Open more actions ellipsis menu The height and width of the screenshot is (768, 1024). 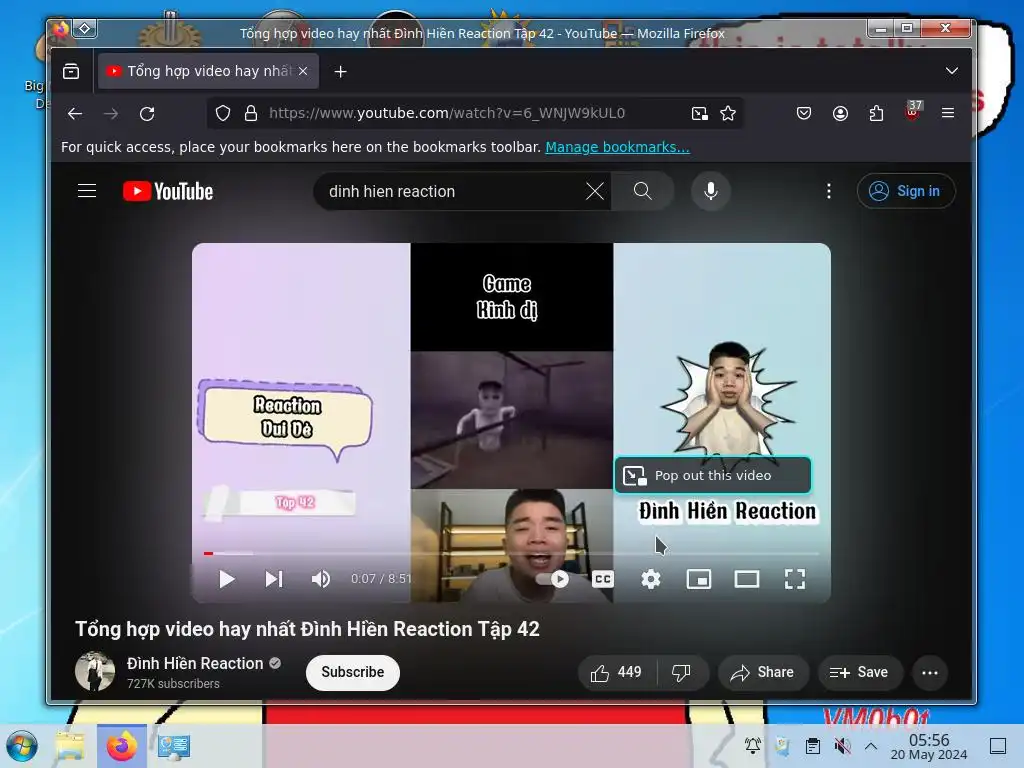930,673
